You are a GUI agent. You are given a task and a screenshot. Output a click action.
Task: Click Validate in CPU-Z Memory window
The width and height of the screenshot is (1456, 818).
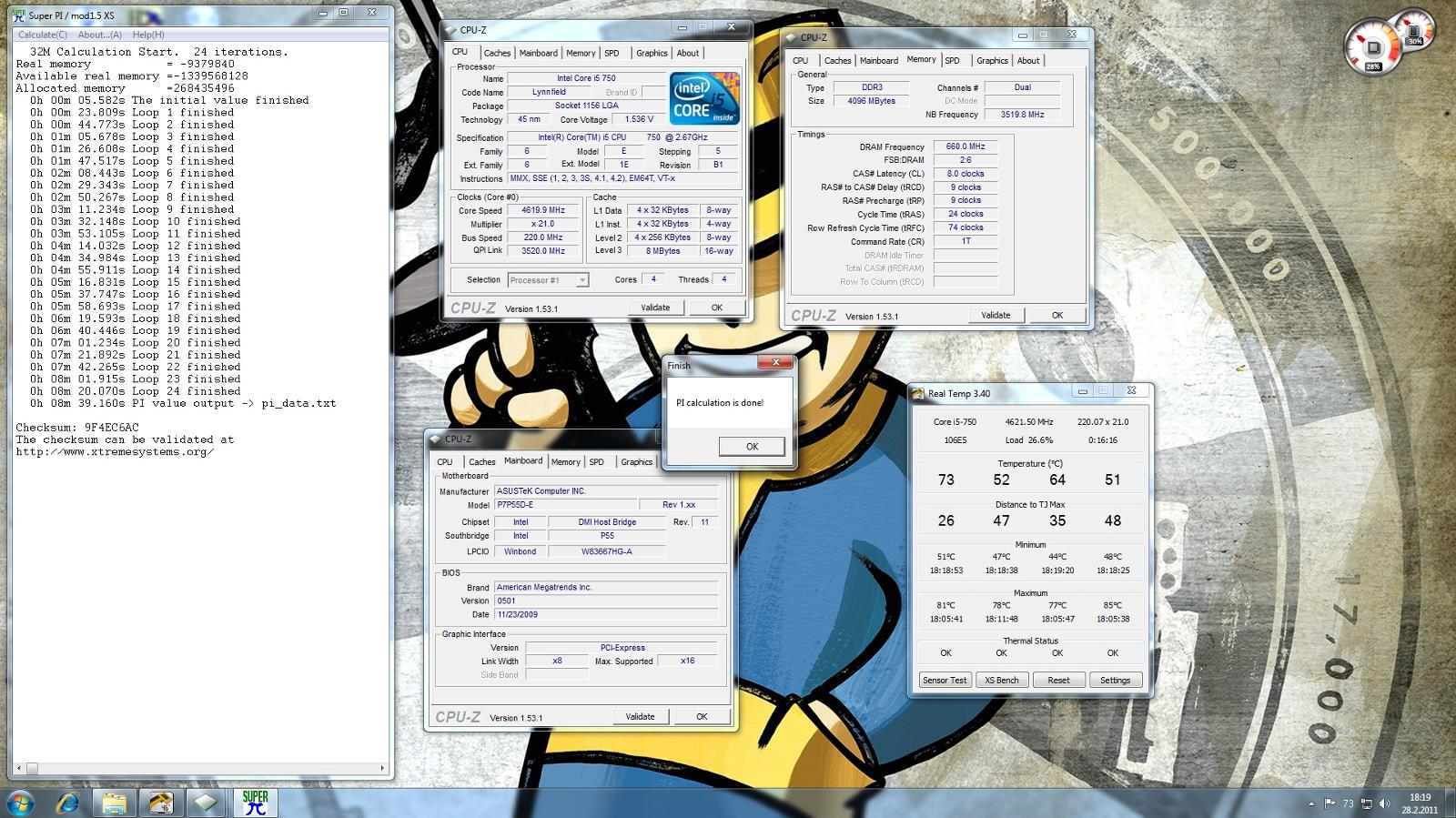(x=996, y=315)
